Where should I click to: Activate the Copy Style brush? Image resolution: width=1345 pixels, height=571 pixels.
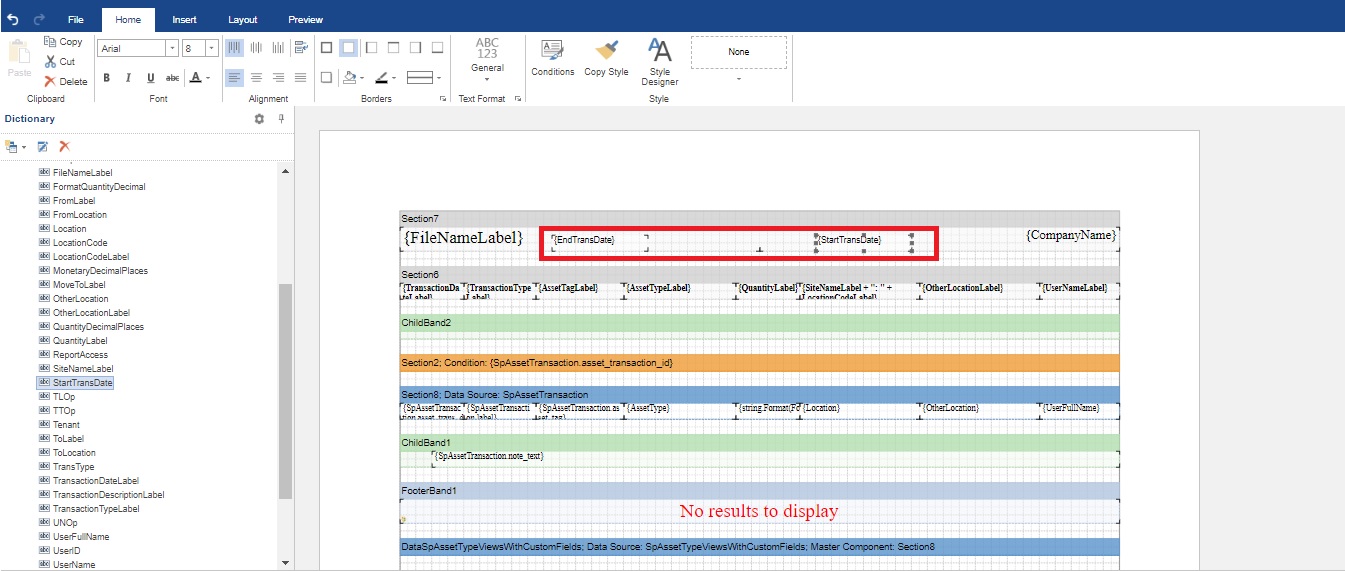click(606, 57)
